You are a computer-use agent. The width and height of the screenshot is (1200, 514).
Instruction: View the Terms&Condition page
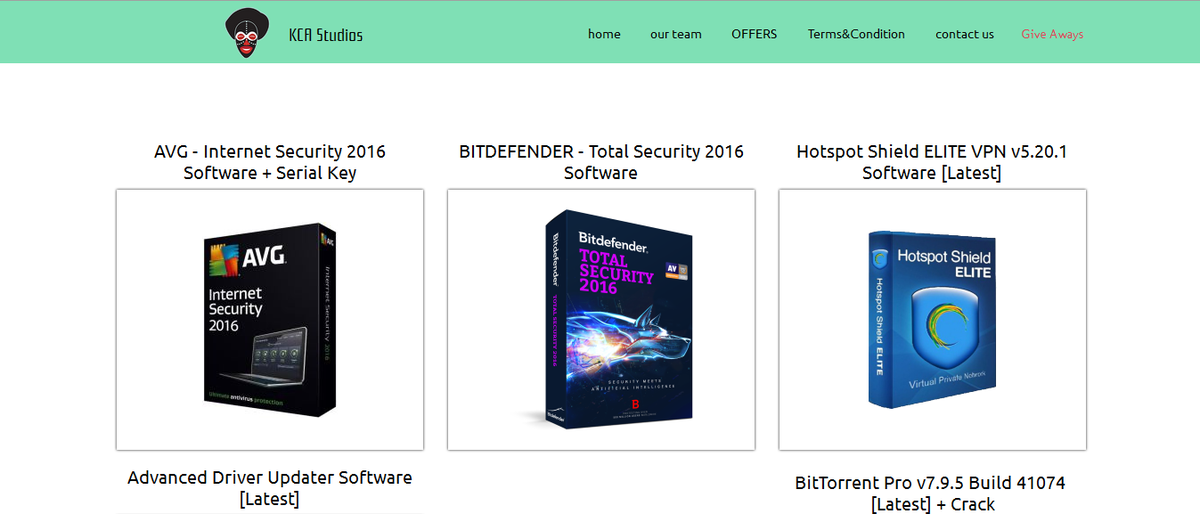coord(856,34)
